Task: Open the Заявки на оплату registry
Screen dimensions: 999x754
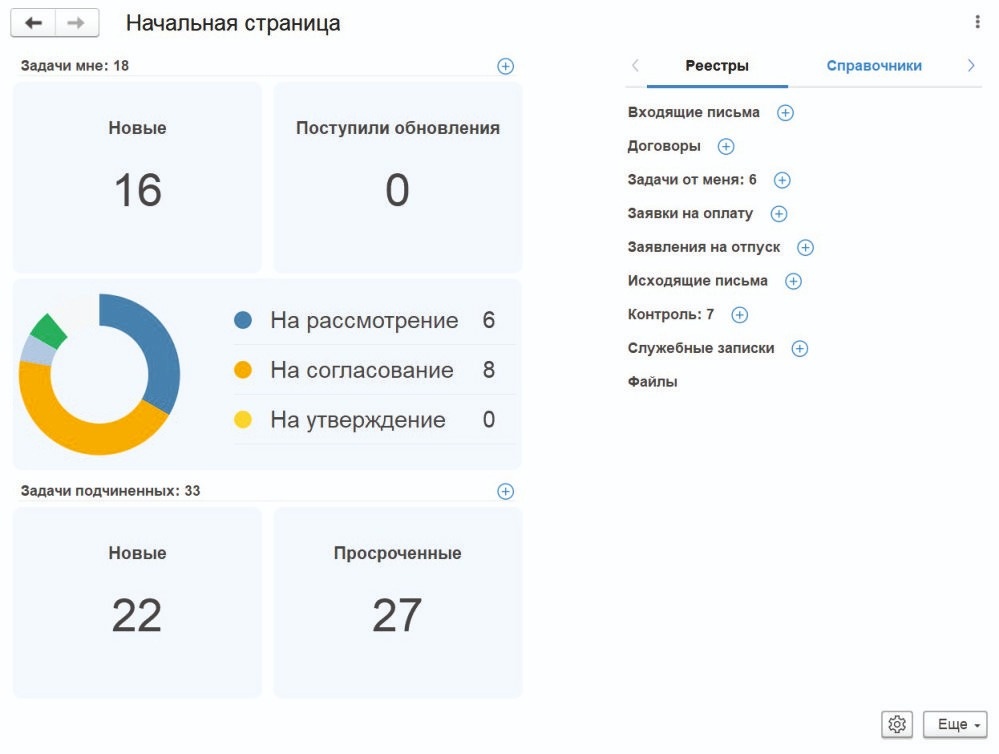Action: click(x=690, y=214)
